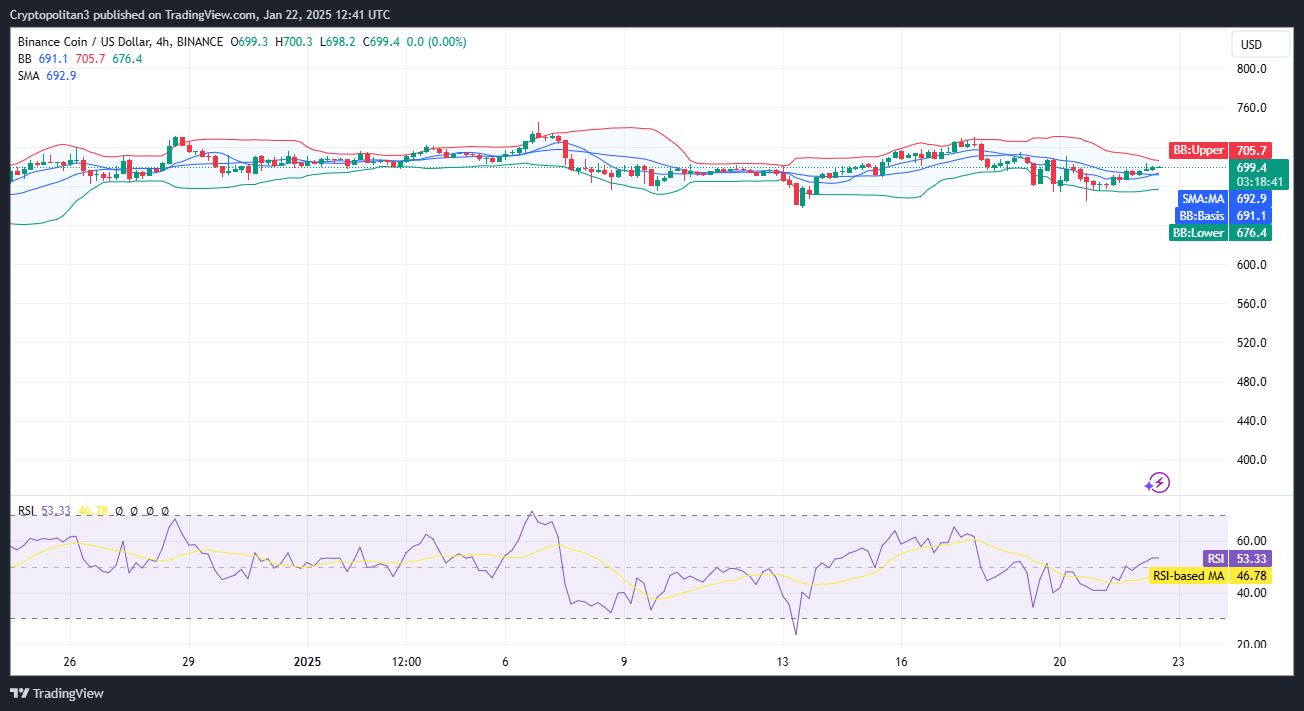Select the SMA indicator legend

click(x=28, y=76)
